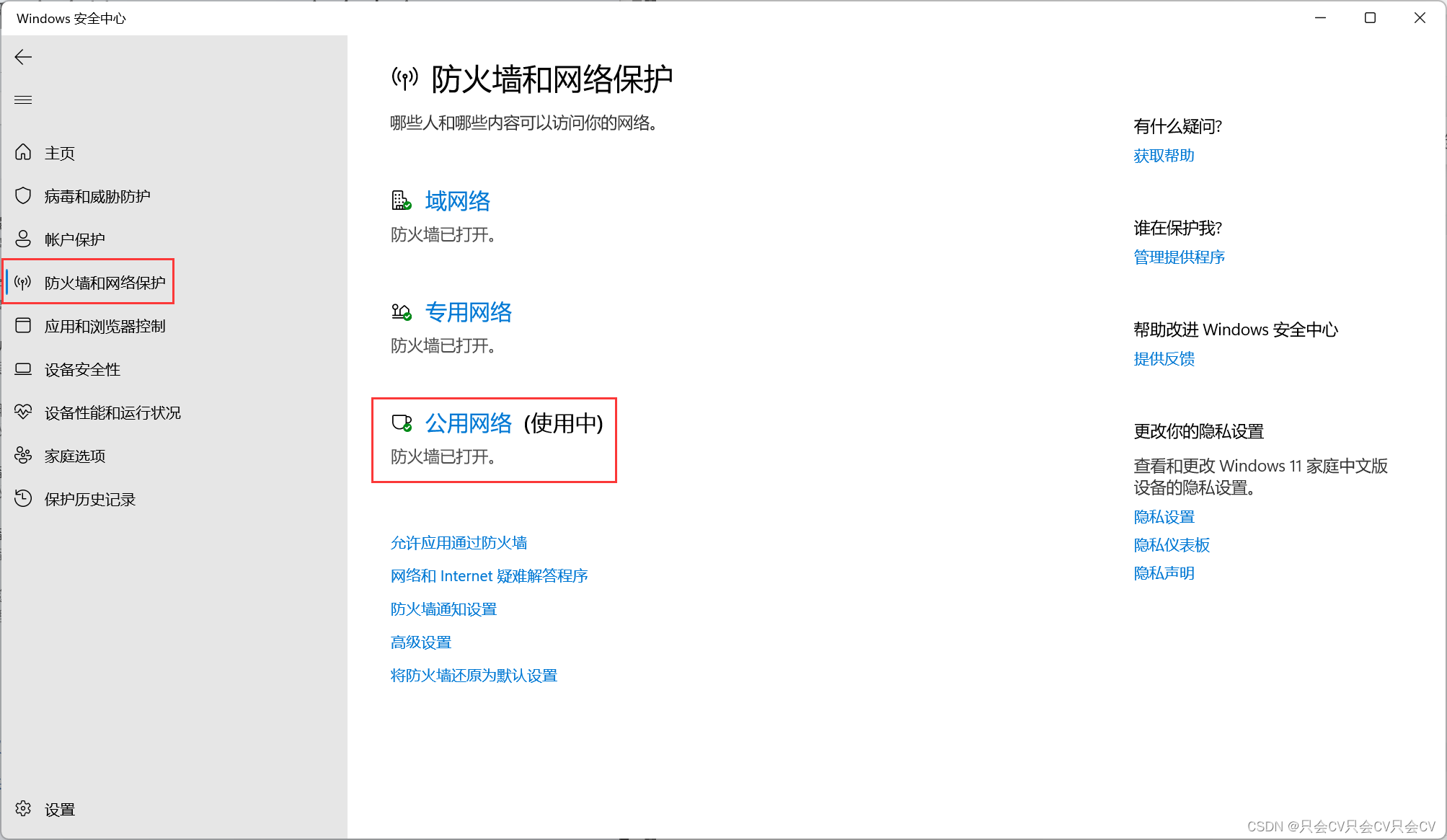Click 将防火墙还原为默认设置 link
Viewport: 1447px width, 840px height.
click(474, 676)
